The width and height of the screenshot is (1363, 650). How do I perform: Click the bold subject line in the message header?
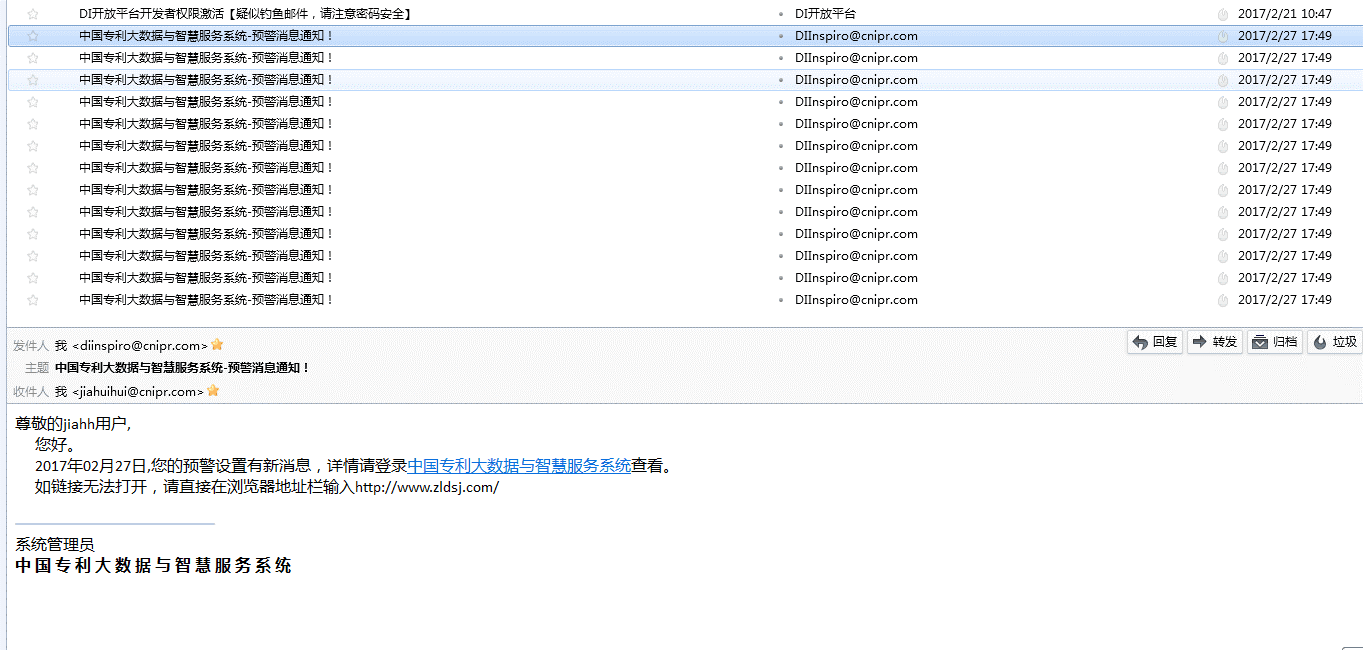tap(182, 368)
